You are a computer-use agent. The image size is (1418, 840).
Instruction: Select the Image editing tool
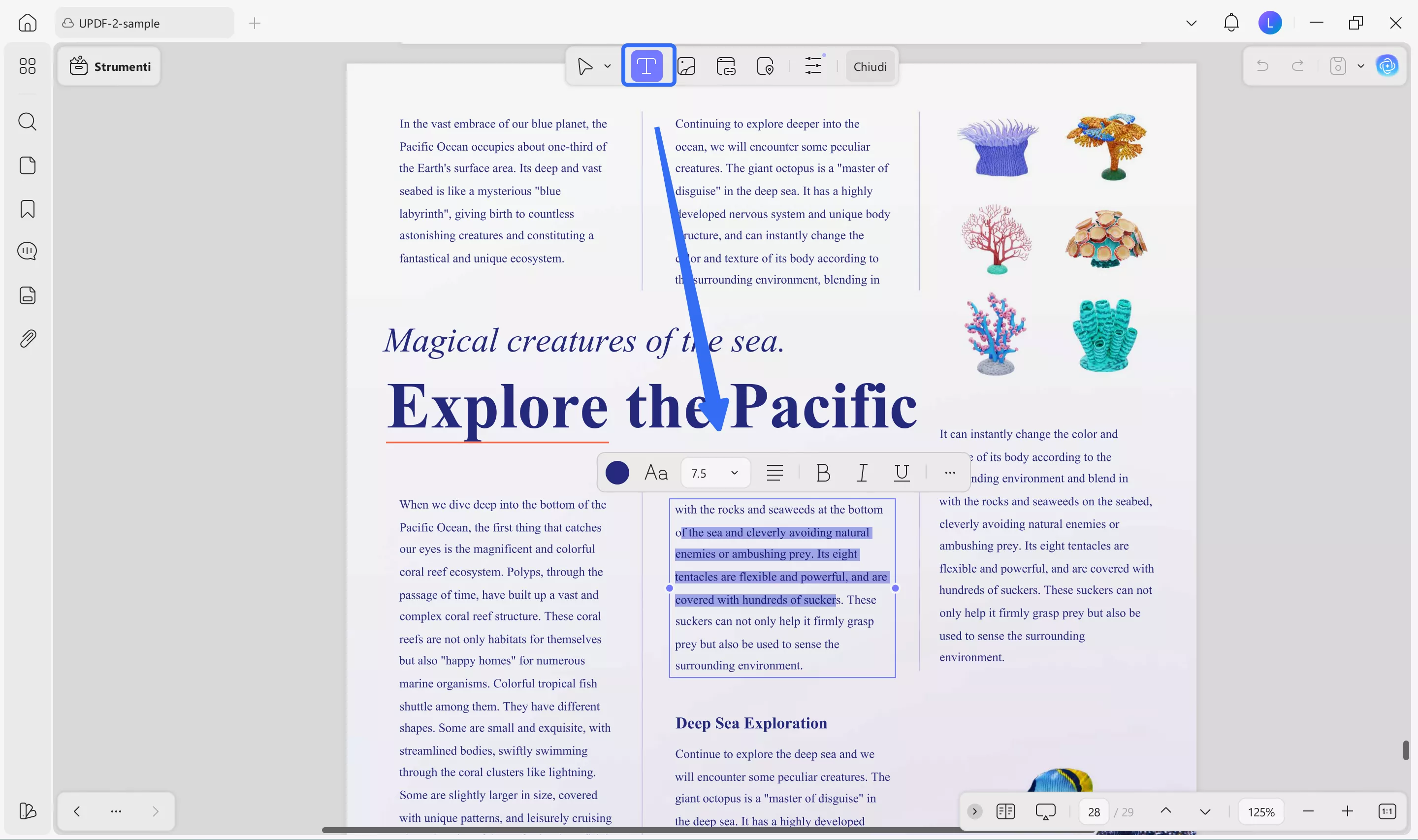point(687,65)
